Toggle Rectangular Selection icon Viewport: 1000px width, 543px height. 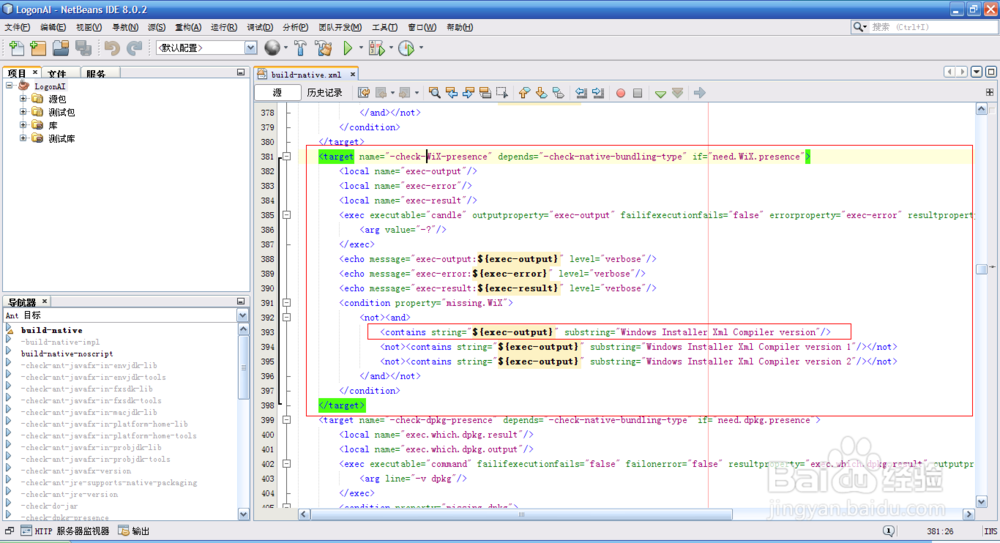pyautogui.click(x=502, y=93)
